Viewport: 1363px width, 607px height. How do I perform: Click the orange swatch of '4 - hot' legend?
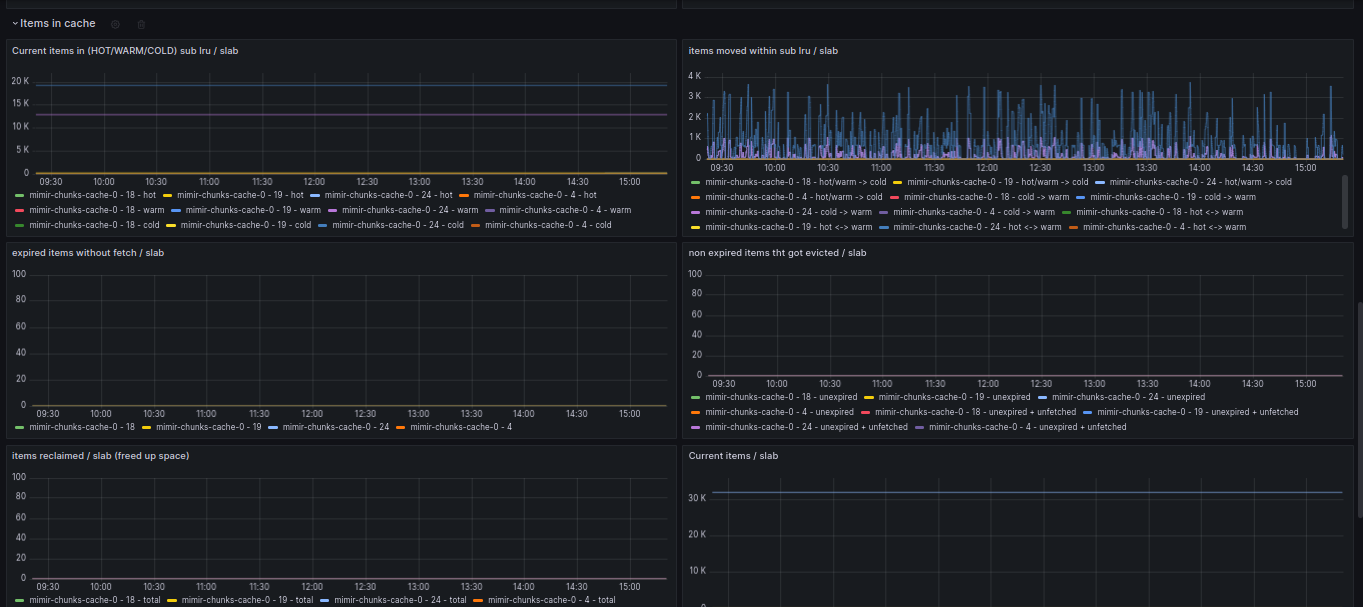[x=464, y=195]
